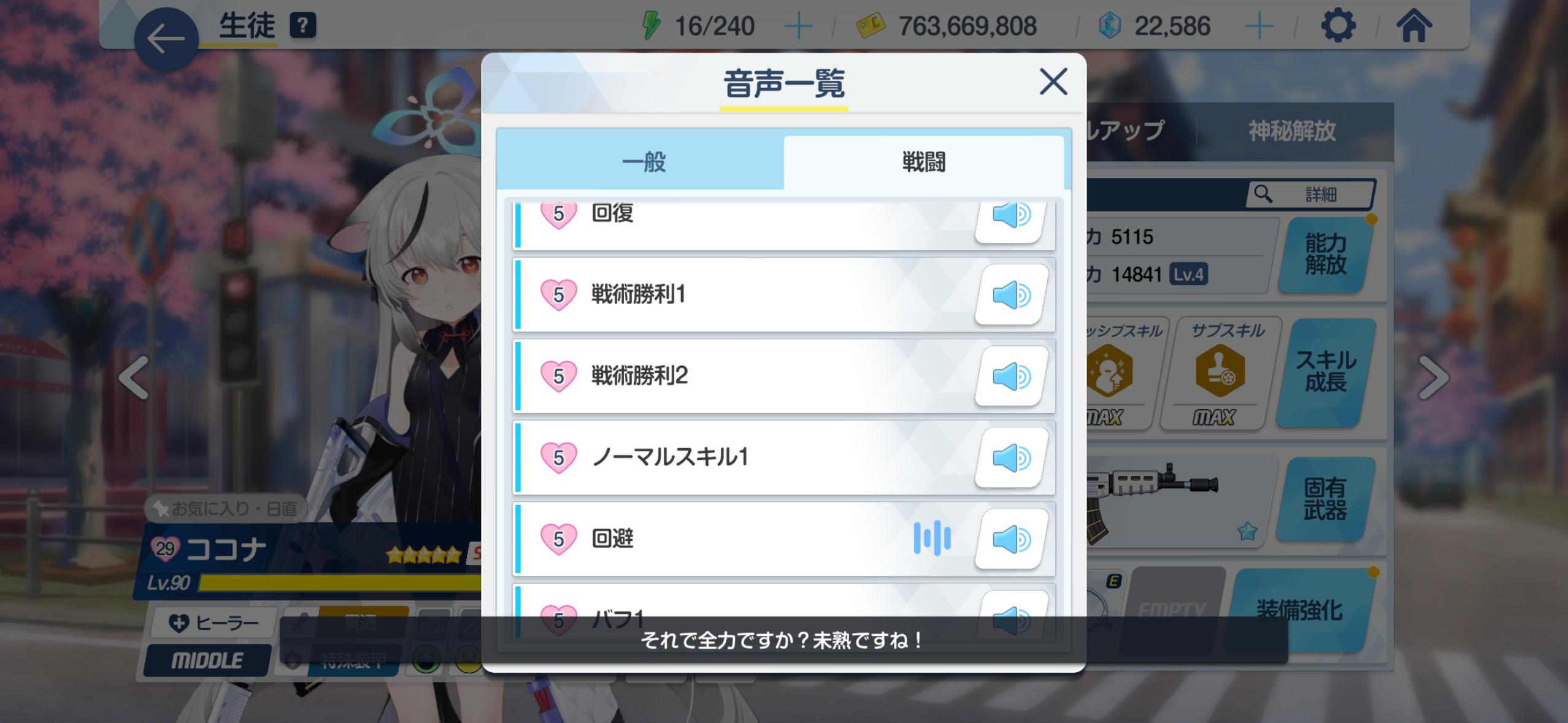The image size is (1568, 723).
Task: Show previous student with left chevron
Action: tap(134, 377)
